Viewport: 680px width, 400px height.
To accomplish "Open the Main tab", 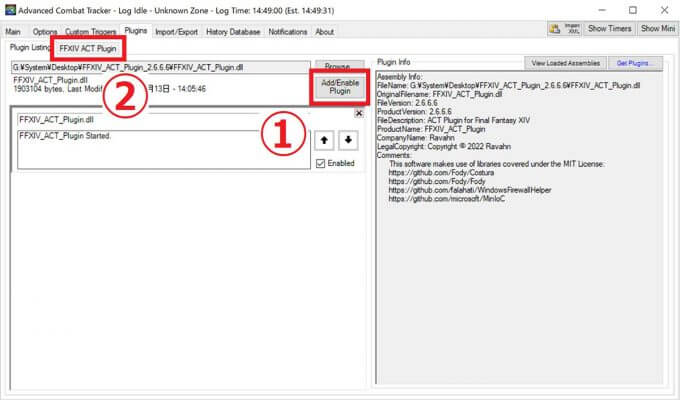I will (x=14, y=32).
